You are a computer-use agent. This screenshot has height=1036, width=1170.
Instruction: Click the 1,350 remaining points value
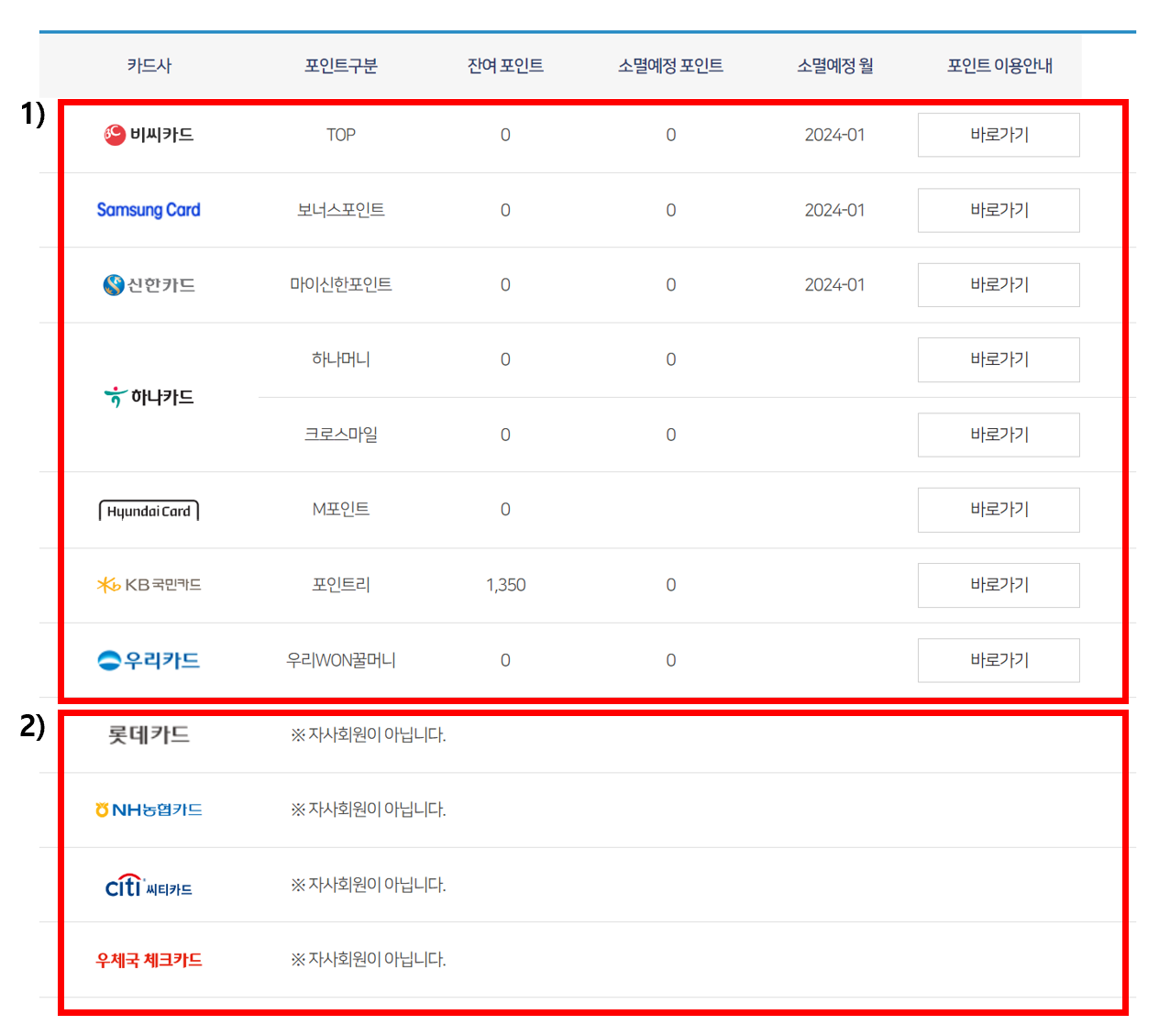505,585
